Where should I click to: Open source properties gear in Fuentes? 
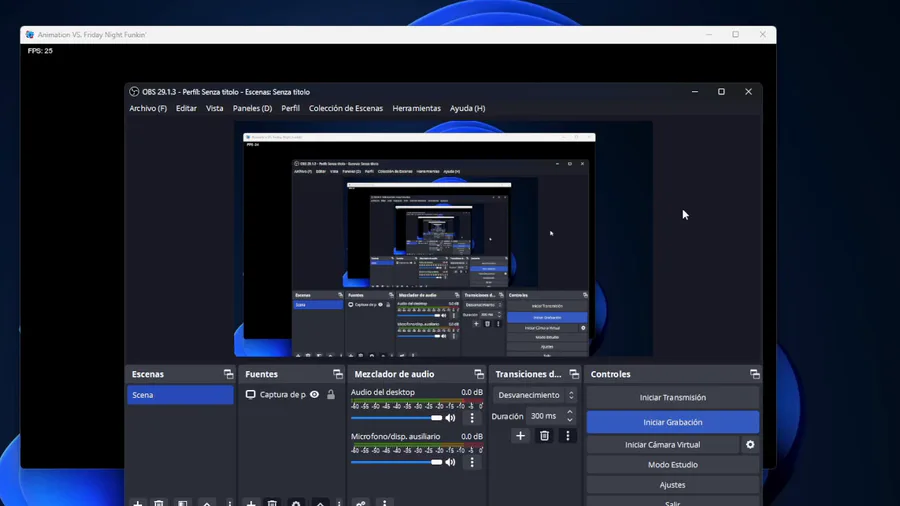pos(296,503)
